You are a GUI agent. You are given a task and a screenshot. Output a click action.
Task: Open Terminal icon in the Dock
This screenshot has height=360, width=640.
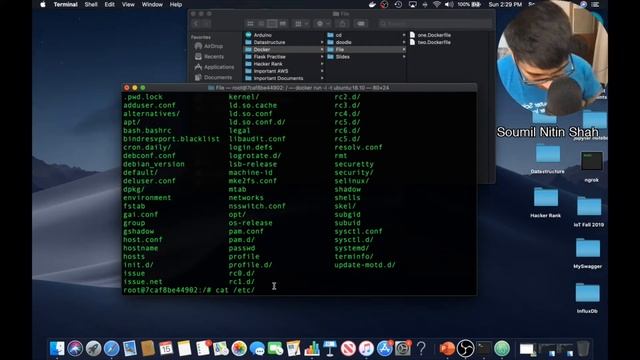click(x=484, y=349)
